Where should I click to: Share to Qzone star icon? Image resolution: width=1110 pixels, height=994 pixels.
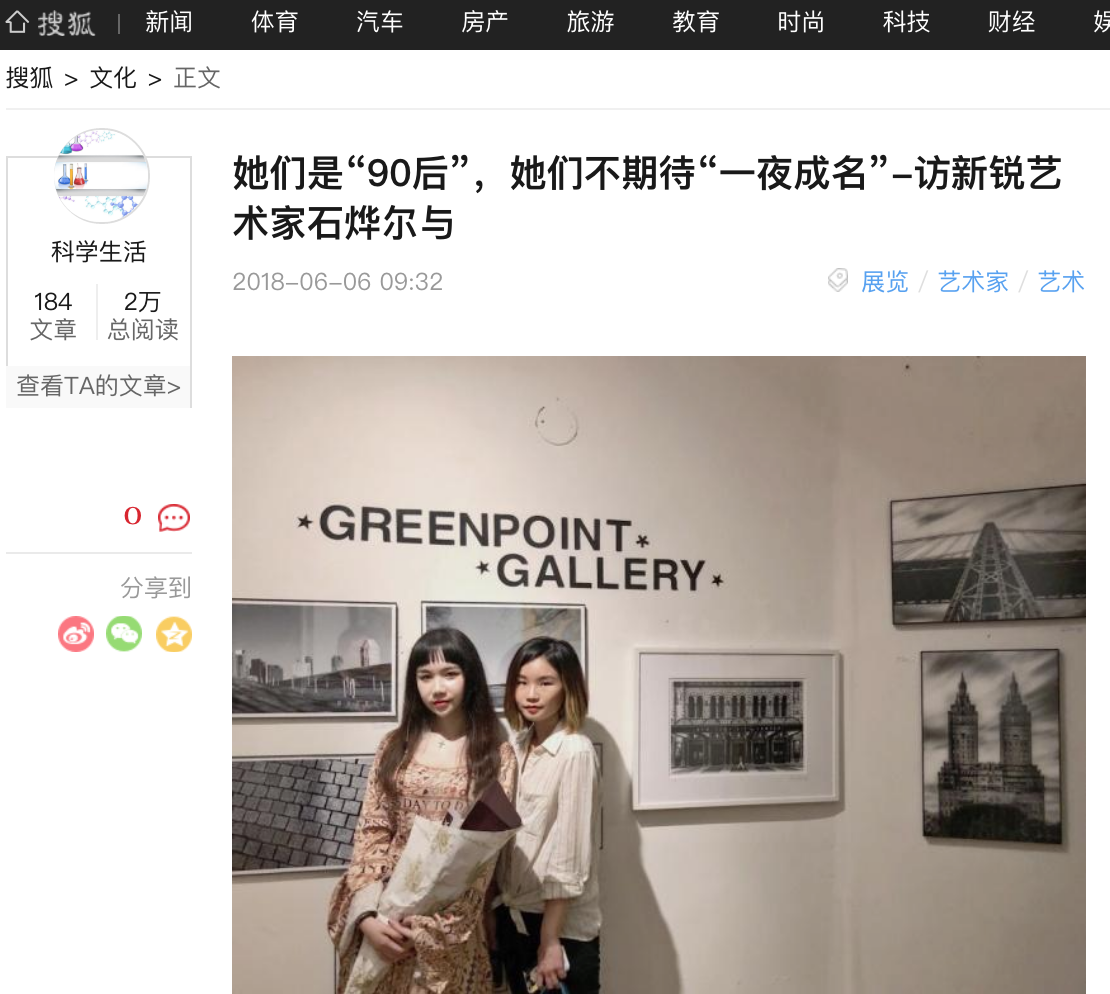(x=174, y=634)
